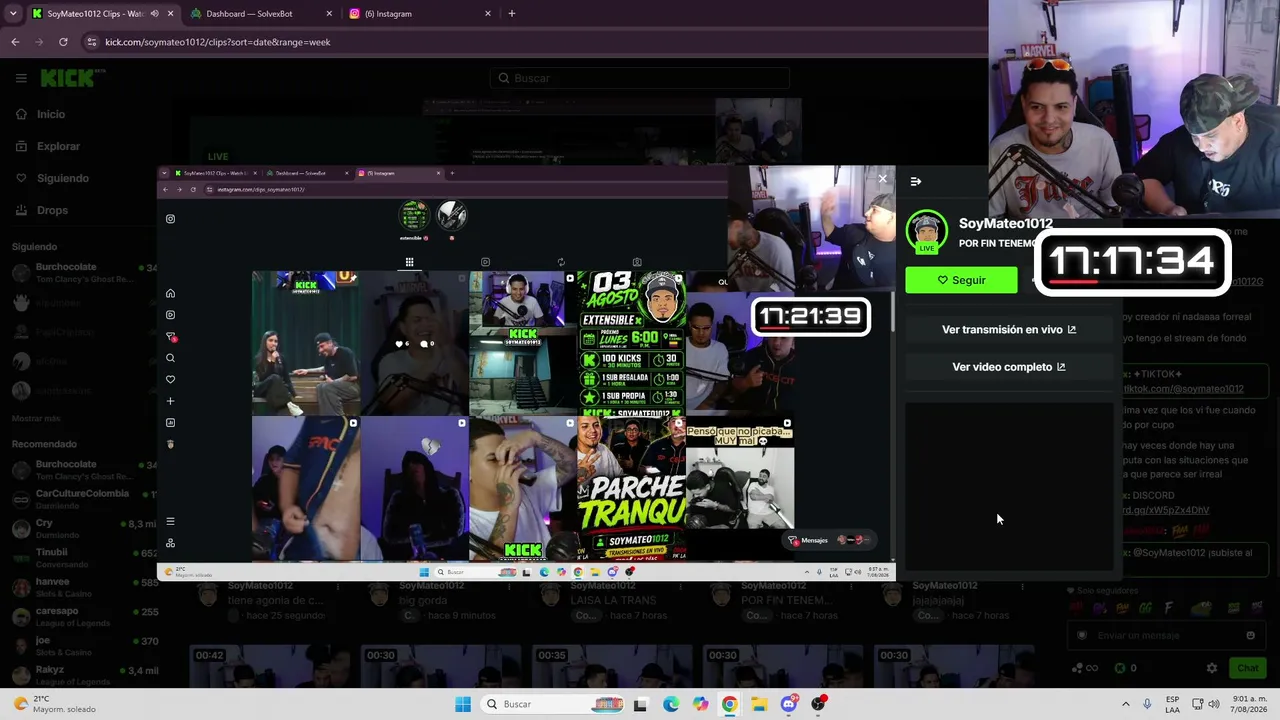Switch to Google Chrome in the taskbar

pos(729,704)
